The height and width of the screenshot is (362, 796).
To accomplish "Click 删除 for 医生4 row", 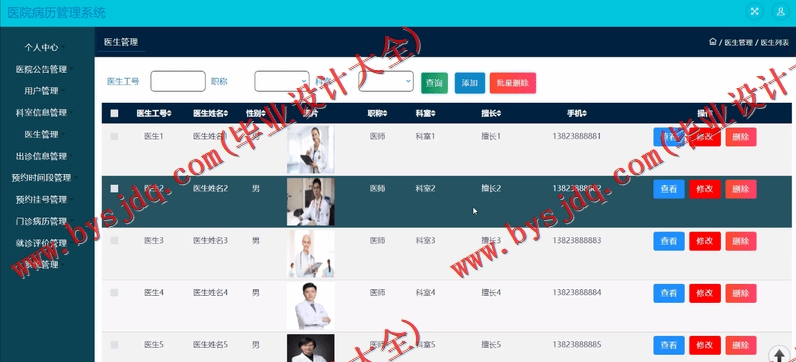I will pos(741,293).
